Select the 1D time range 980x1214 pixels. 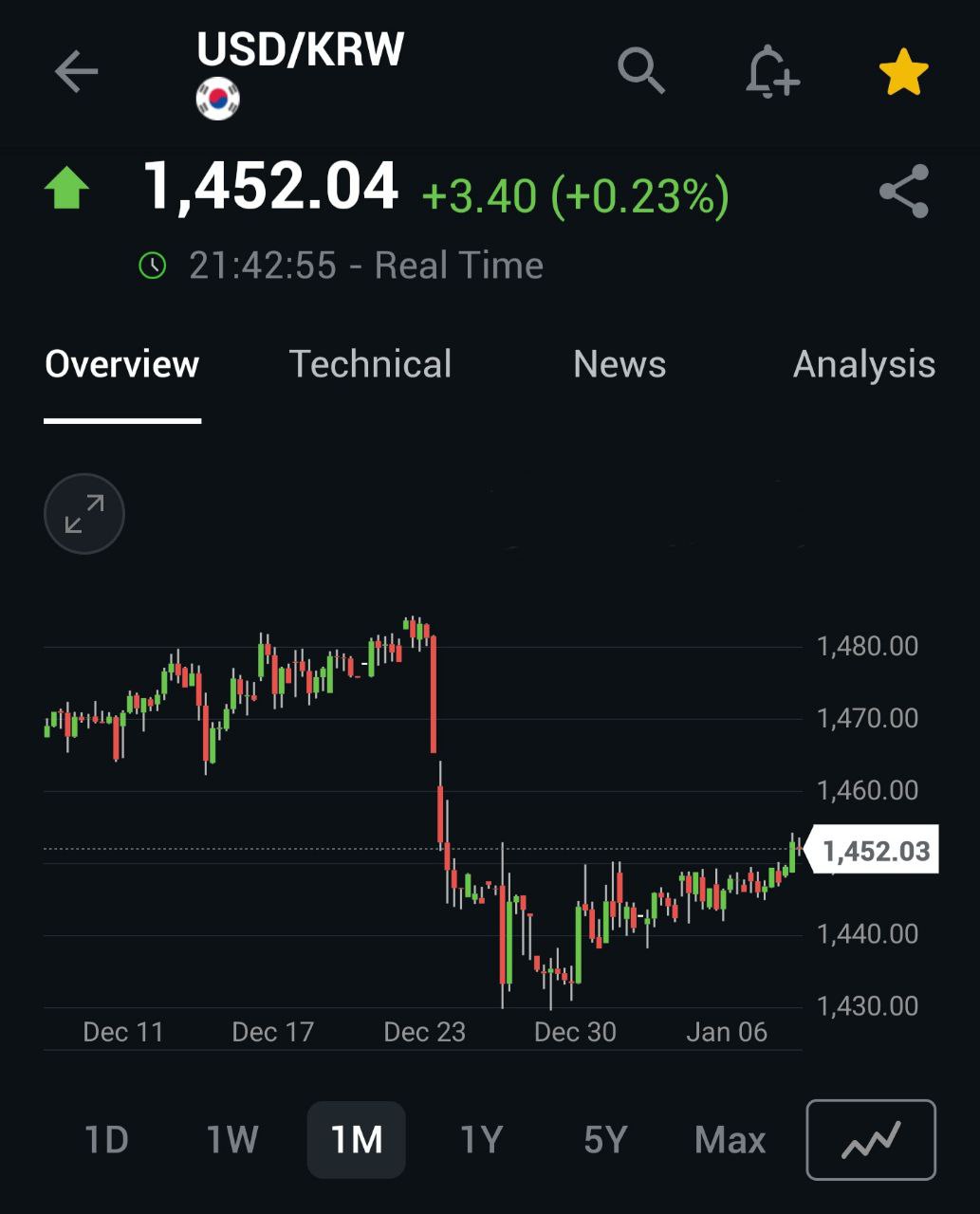click(106, 1140)
